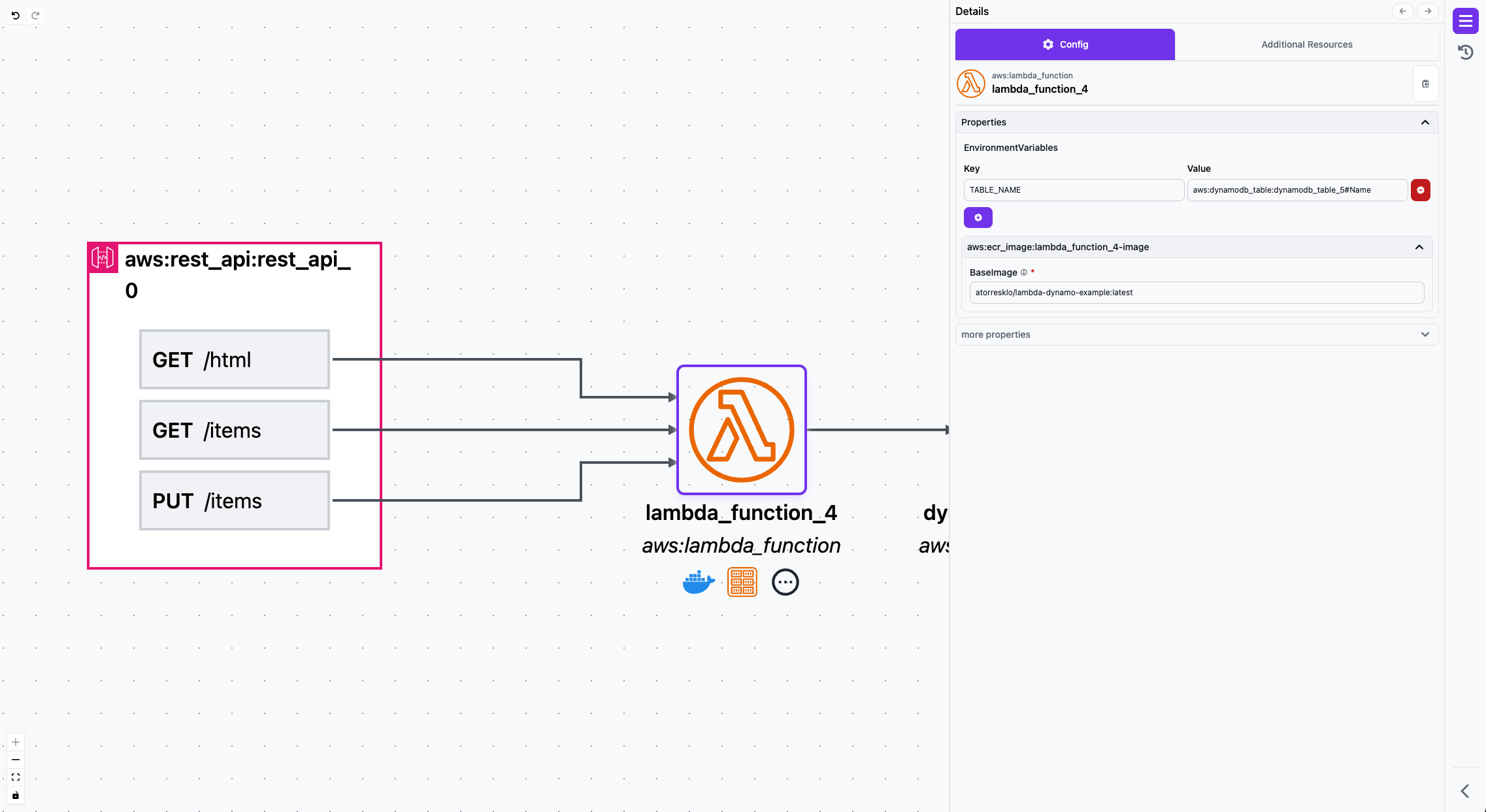Click the purple add environment variable button
The width and height of the screenshot is (1486, 812).
tap(978, 217)
